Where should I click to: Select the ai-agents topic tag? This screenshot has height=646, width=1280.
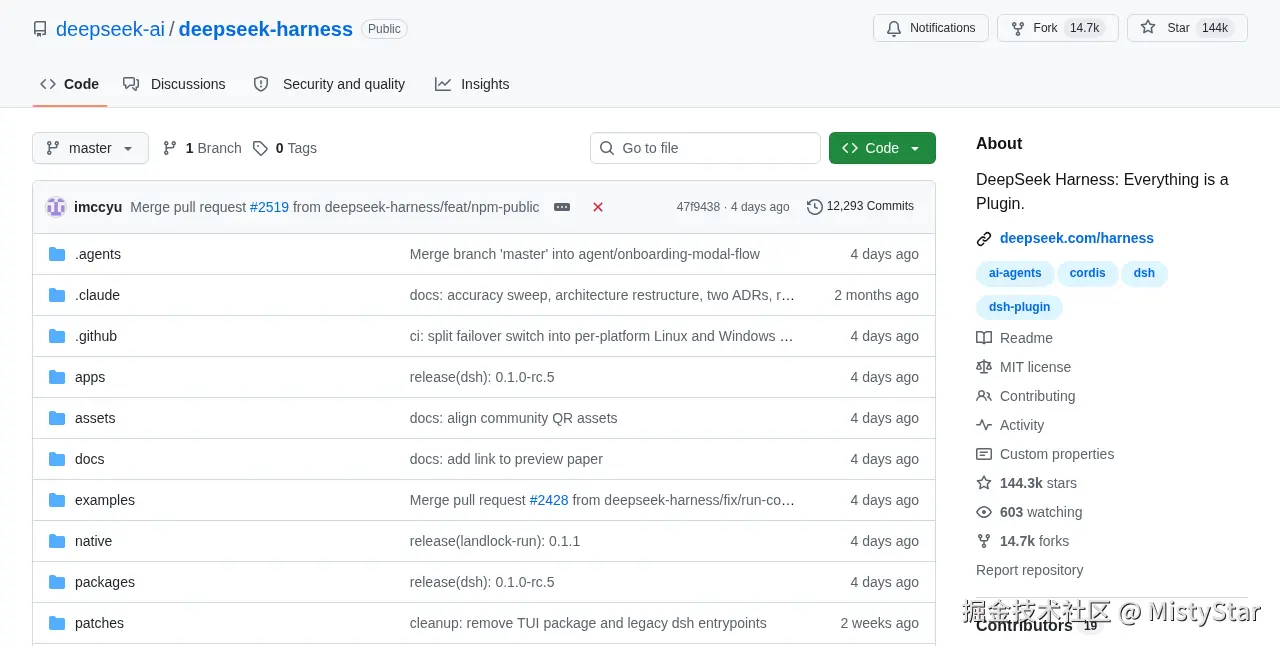tap(1015, 273)
